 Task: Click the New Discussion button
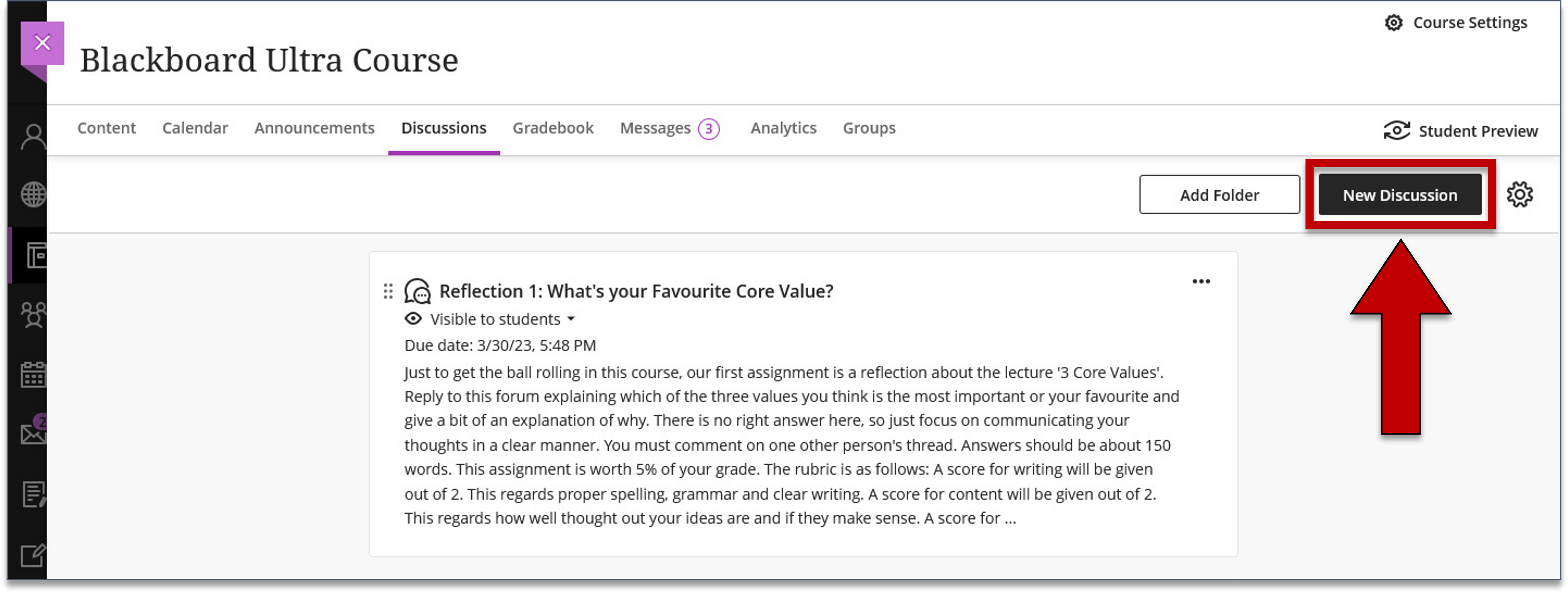[x=1400, y=195]
